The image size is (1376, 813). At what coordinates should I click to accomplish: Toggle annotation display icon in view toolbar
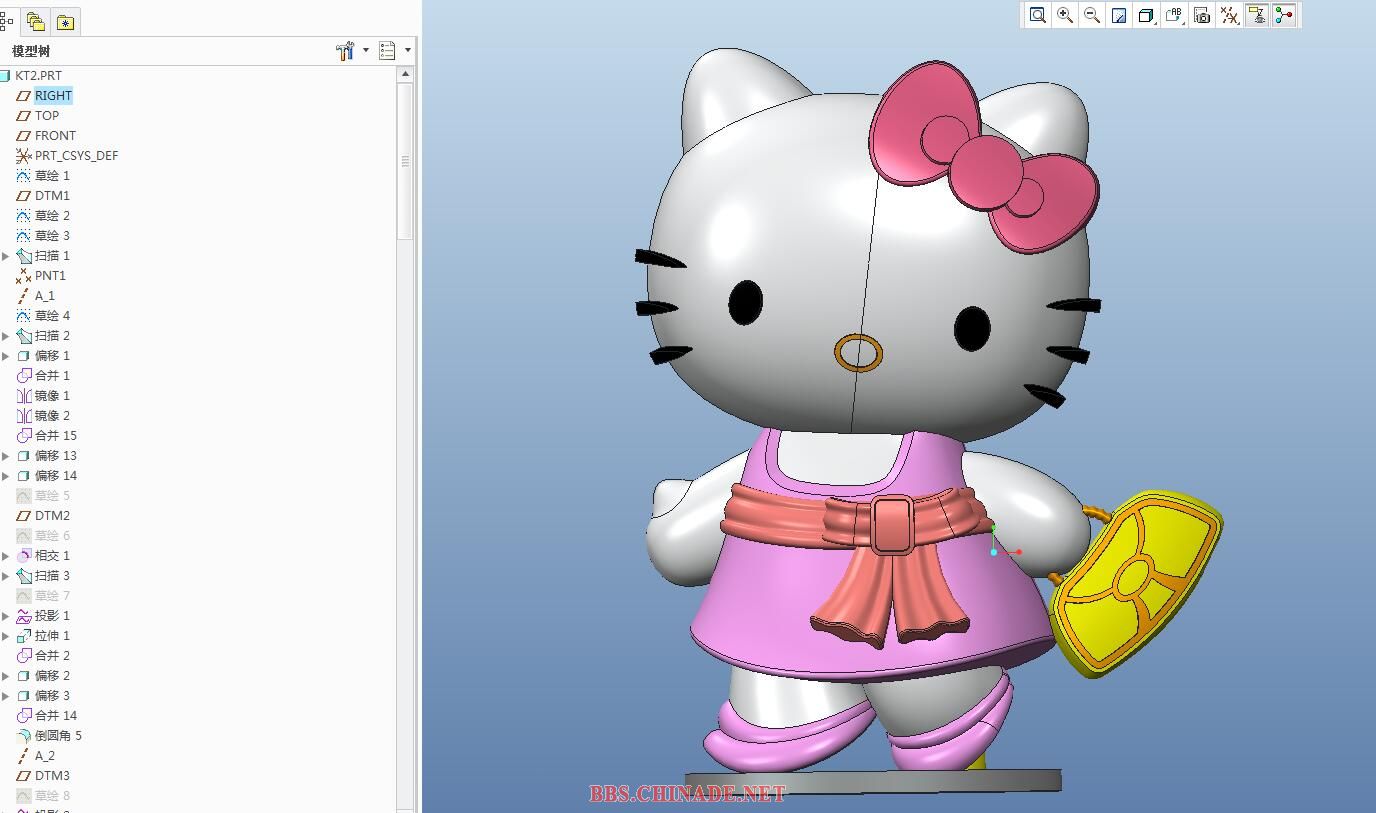(x=1257, y=15)
